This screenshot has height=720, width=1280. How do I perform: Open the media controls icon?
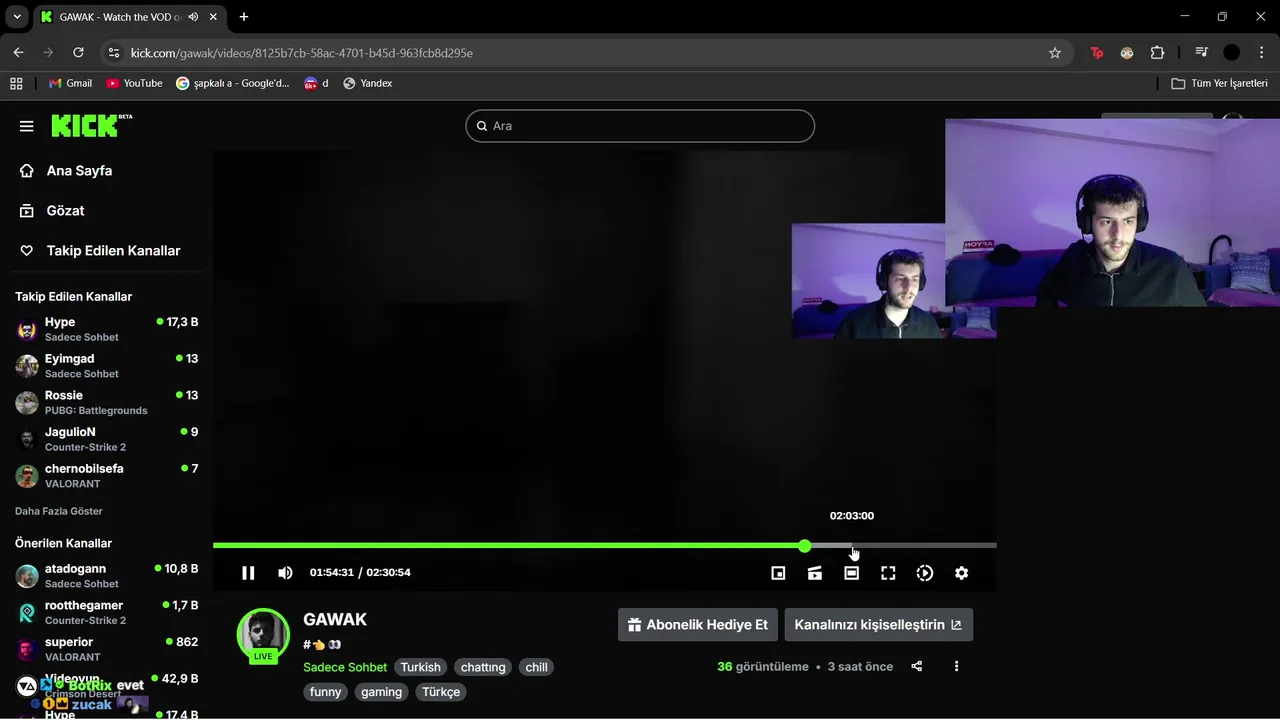click(x=1201, y=53)
